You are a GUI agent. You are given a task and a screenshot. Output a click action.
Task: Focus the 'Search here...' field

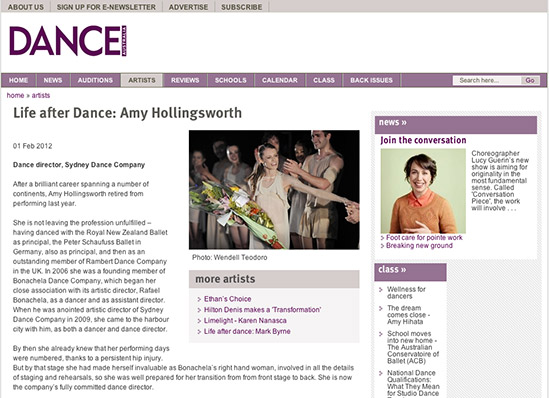click(487, 81)
